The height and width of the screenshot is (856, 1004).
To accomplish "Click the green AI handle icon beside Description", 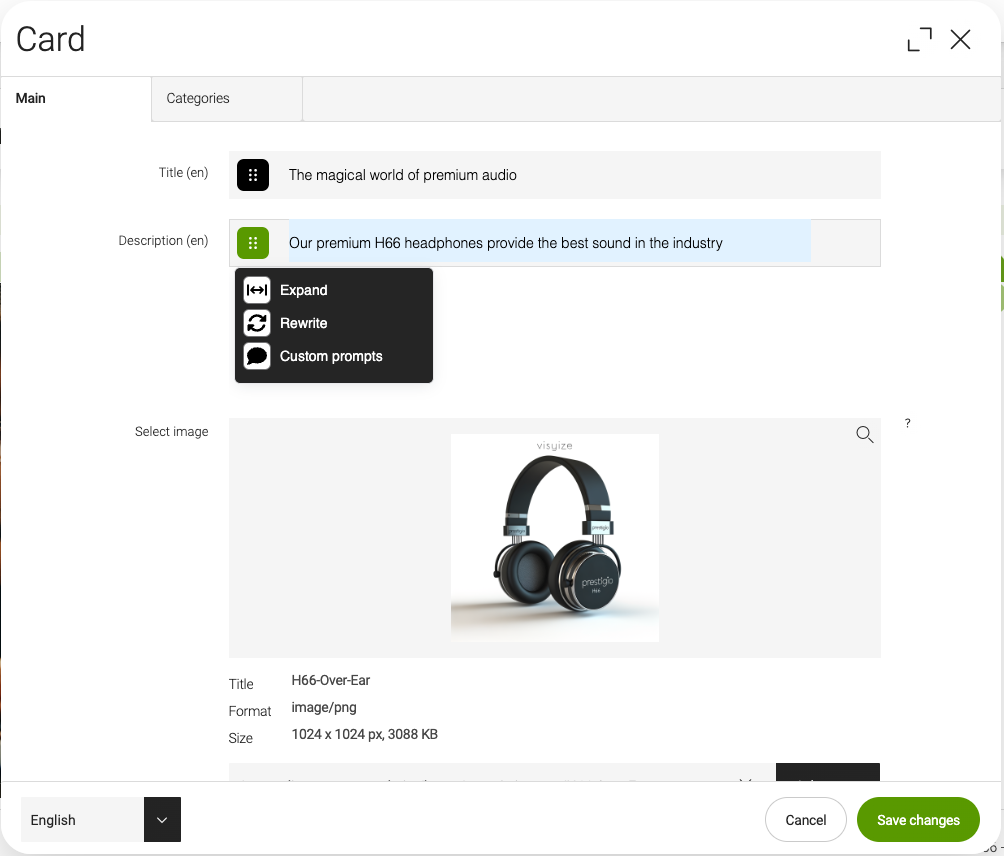I will tap(253, 243).
